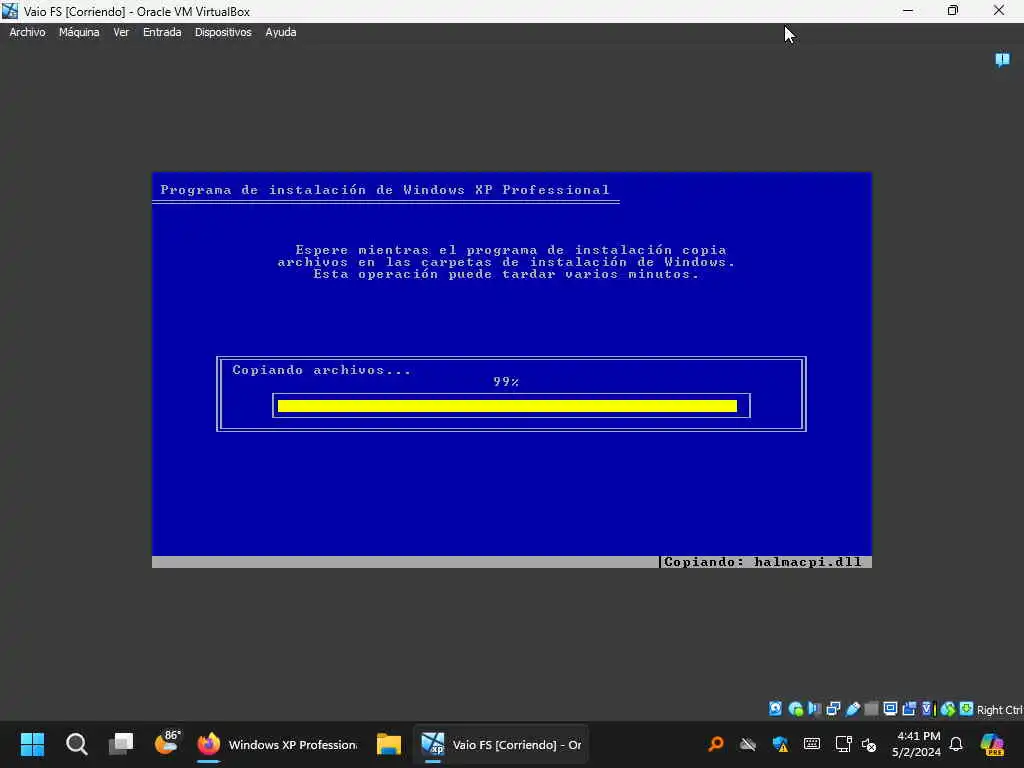This screenshot has width=1024, height=768.
Task: Open File Explorer from the taskbar
Action: [389, 744]
